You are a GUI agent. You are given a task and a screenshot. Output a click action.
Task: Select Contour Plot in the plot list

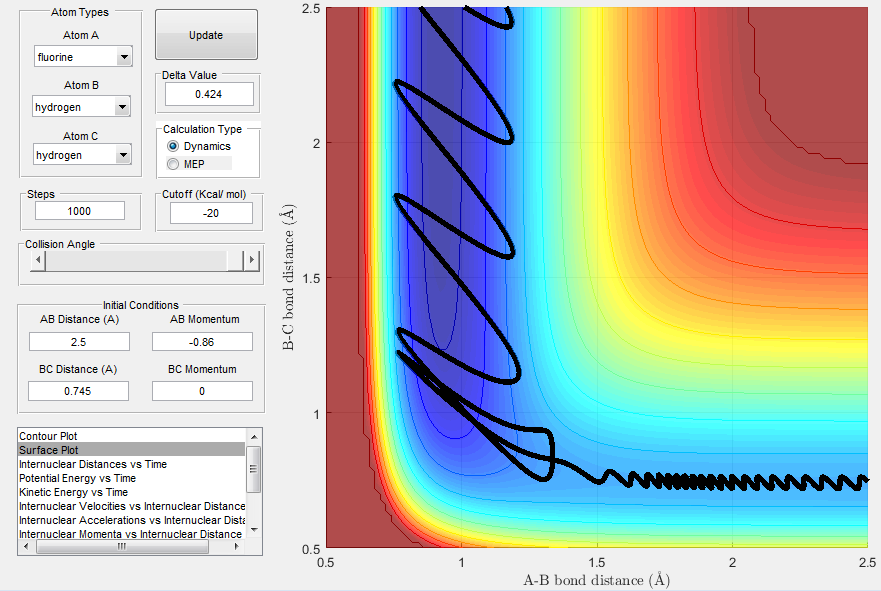pos(131,436)
